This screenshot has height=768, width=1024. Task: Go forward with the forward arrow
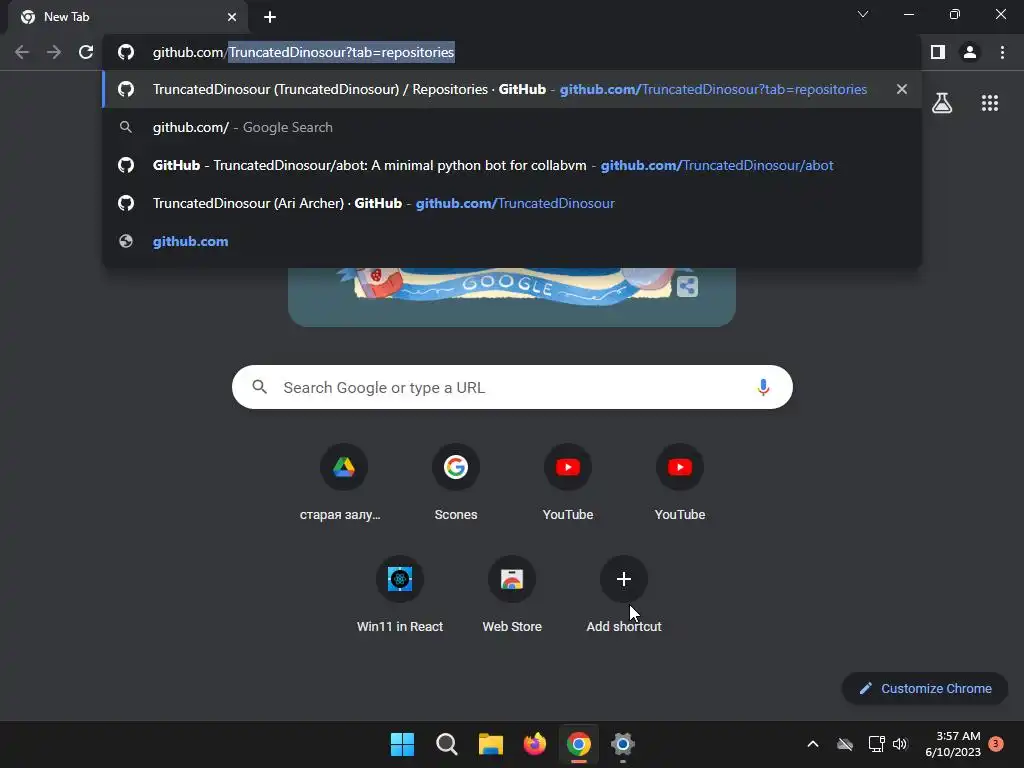tap(54, 52)
